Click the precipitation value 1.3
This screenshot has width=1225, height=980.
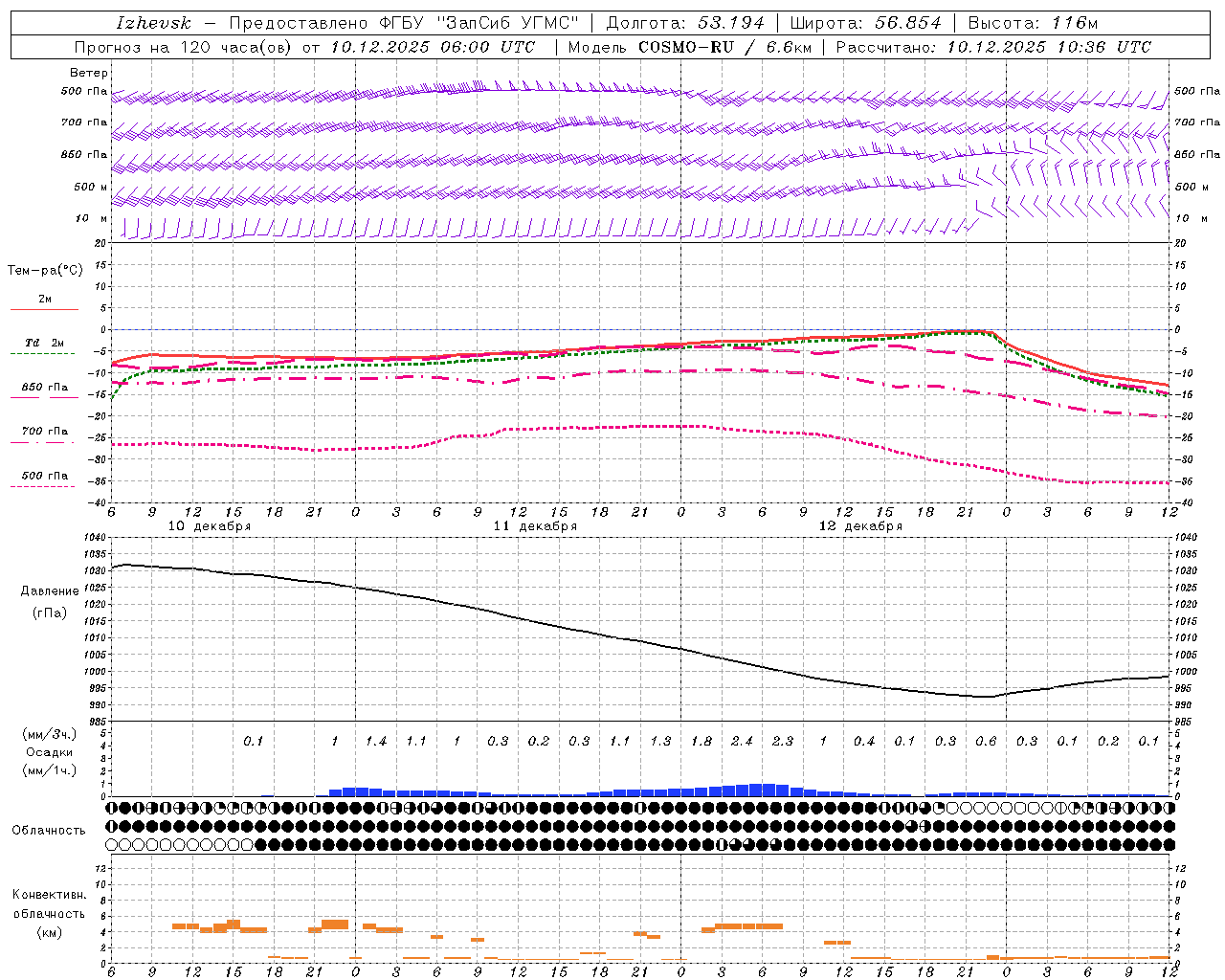tap(660, 741)
